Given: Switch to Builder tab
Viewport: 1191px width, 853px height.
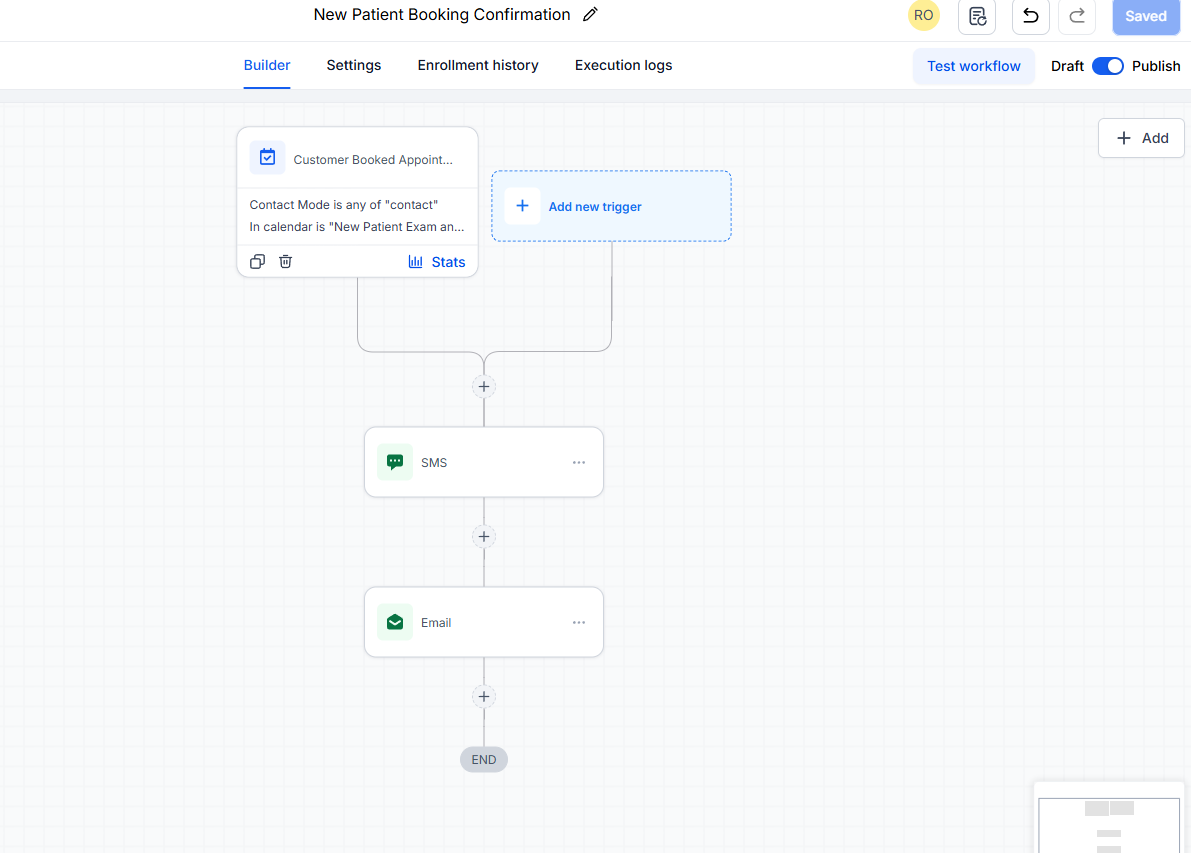Looking at the screenshot, I should tap(267, 65).
